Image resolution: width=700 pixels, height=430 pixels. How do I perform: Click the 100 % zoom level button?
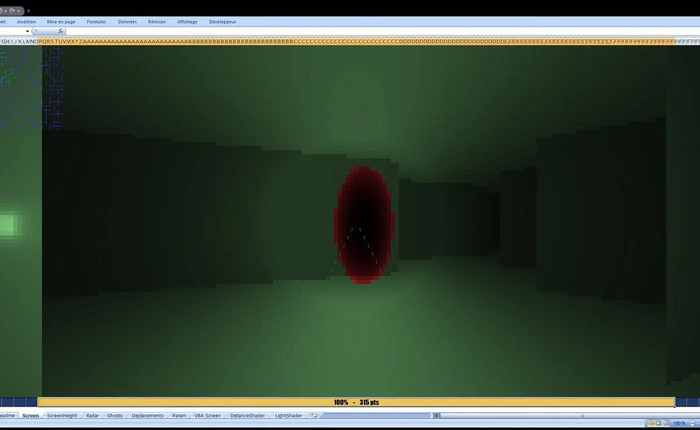point(679,423)
